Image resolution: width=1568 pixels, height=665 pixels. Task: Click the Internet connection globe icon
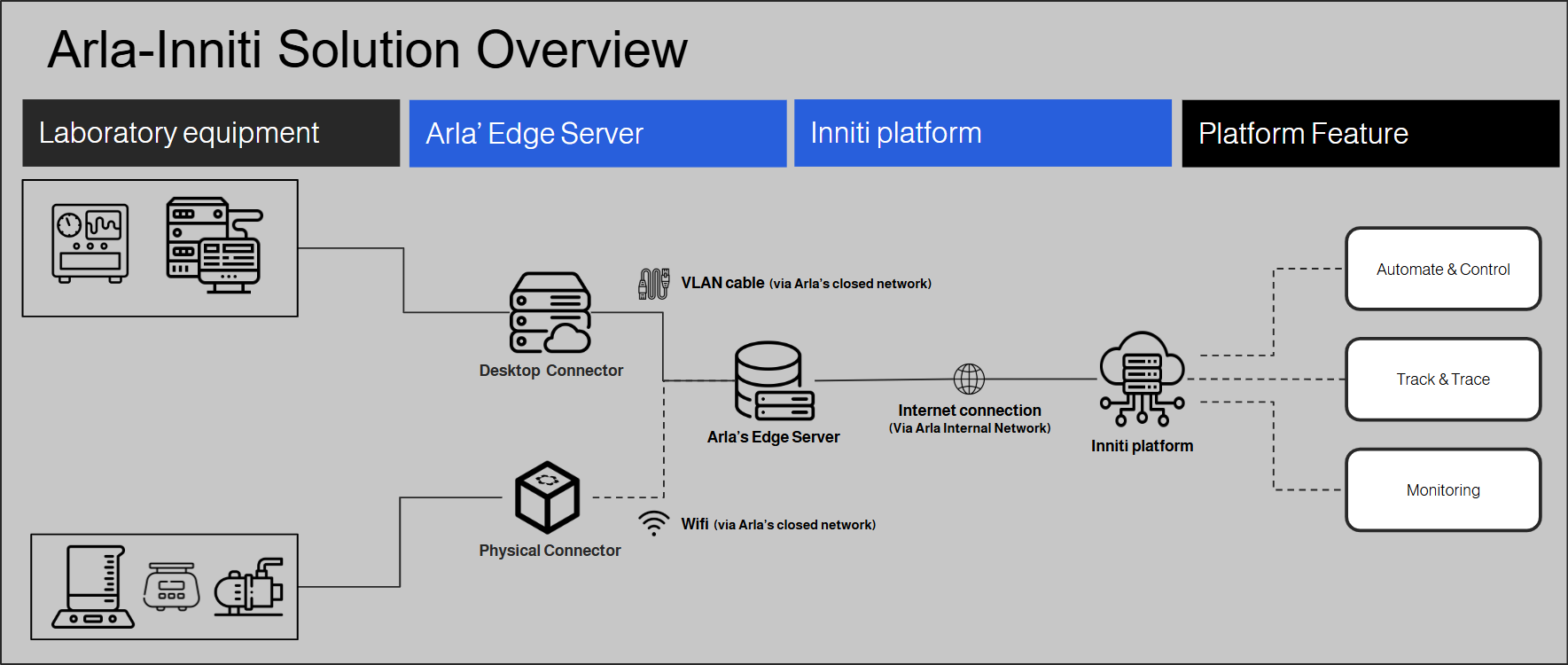pos(969,379)
